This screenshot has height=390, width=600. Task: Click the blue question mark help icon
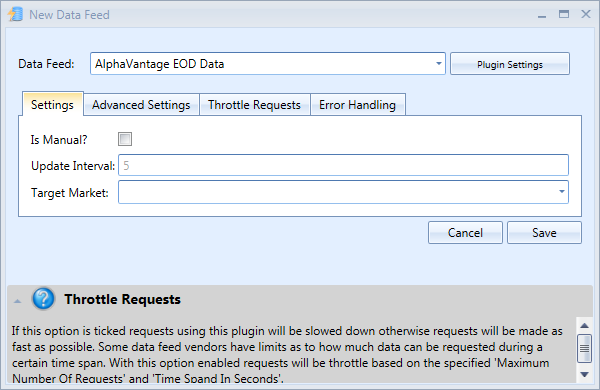coord(44,299)
